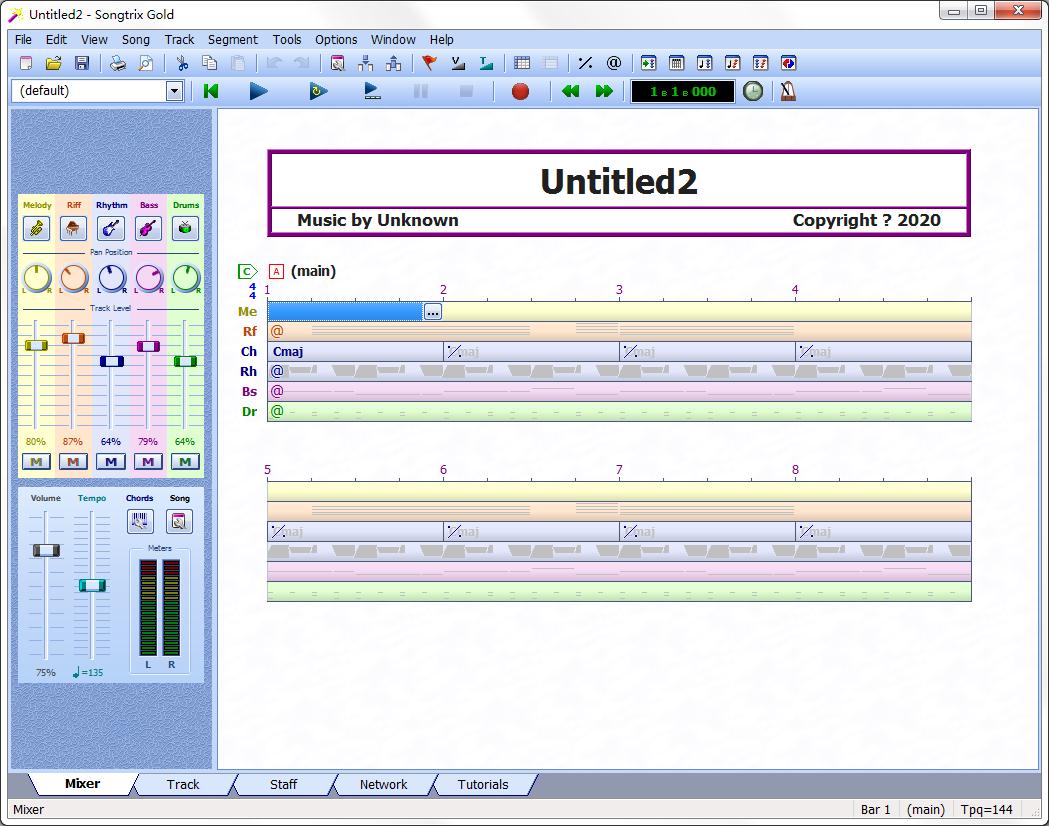Image resolution: width=1049 pixels, height=826 pixels.
Task: Click the Tempo slider handle
Action: coord(92,585)
